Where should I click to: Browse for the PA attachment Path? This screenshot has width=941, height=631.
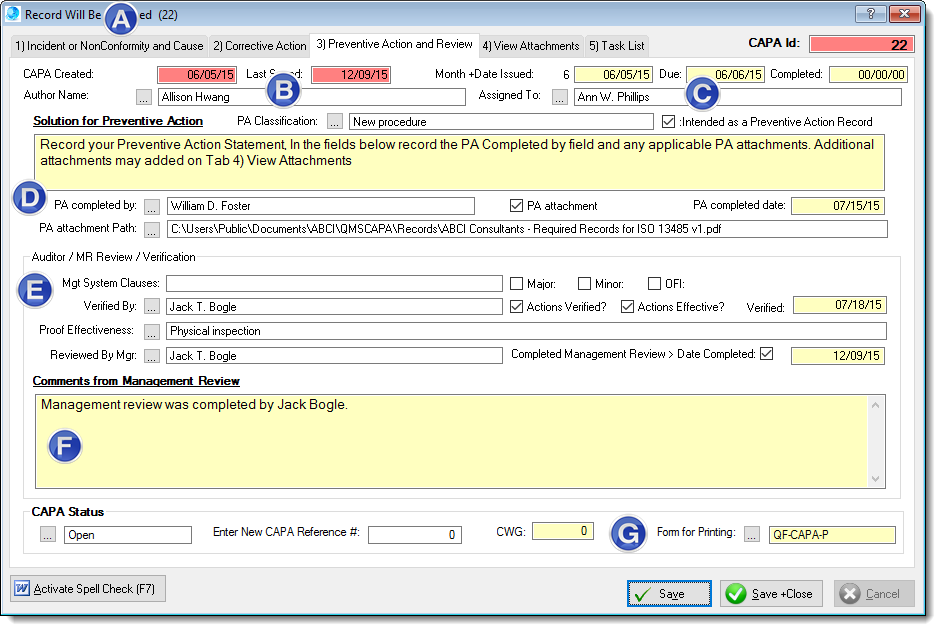coord(151,230)
